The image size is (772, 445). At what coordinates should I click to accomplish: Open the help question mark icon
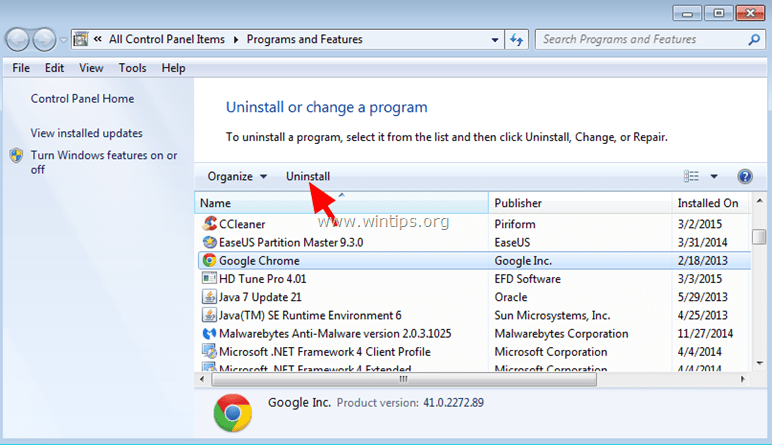pyautogui.click(x=745, y=176)
